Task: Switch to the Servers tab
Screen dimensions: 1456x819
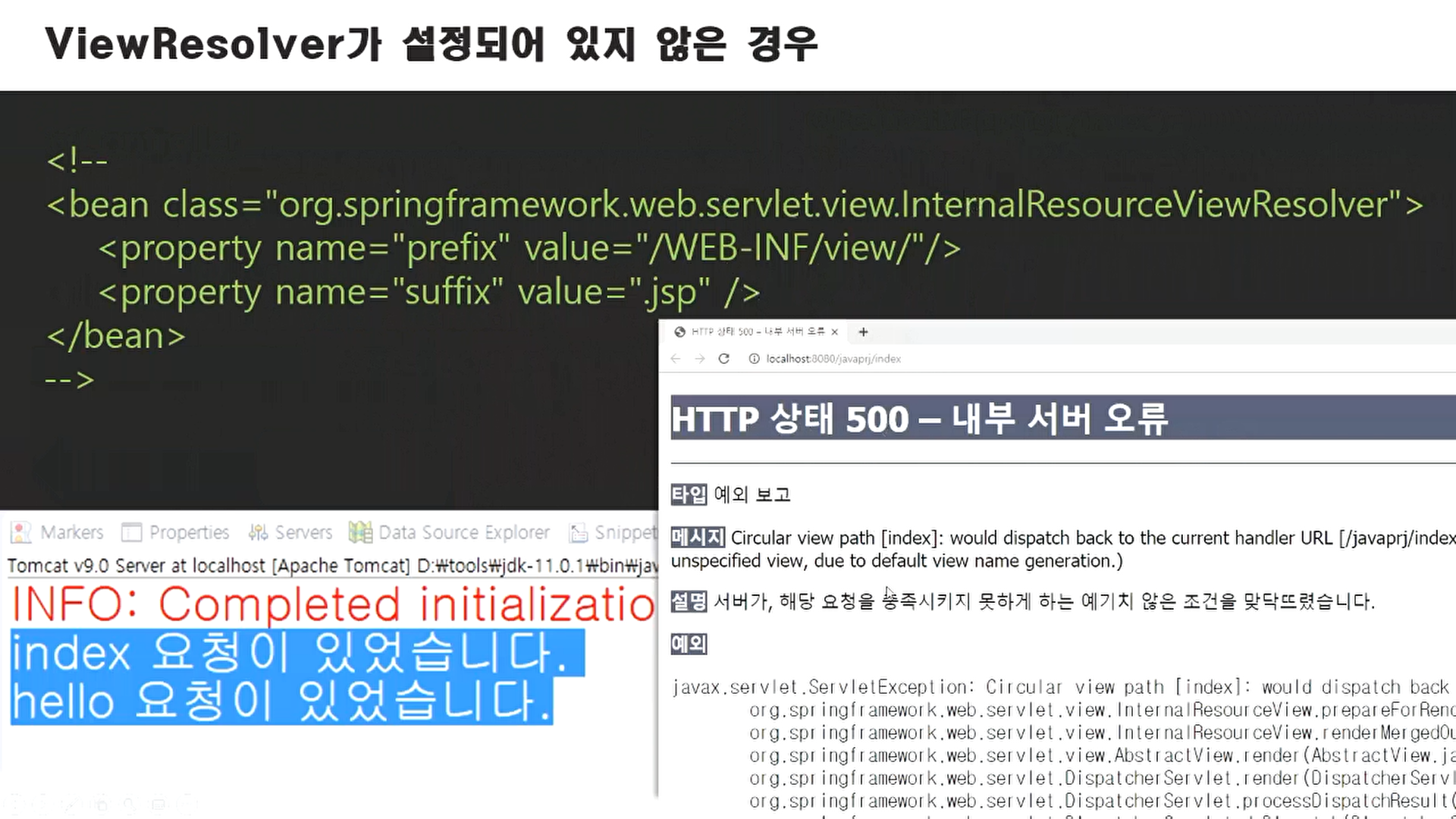Action: click(290, 532)
